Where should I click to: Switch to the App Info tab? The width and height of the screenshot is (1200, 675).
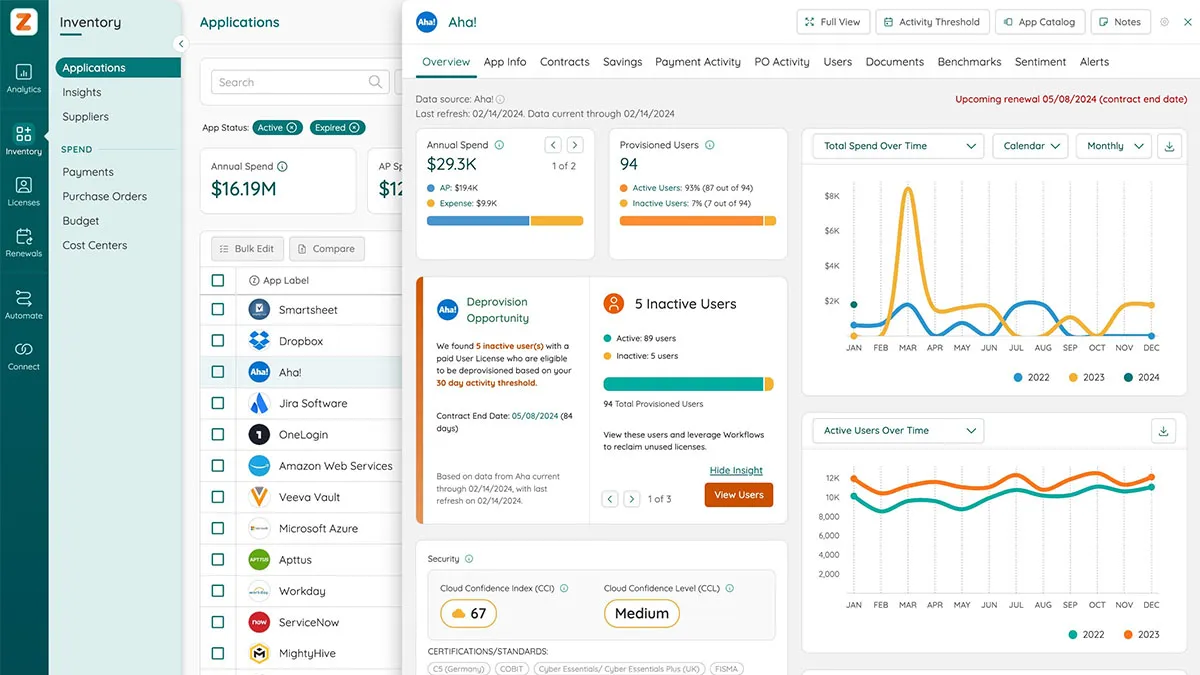505,62
